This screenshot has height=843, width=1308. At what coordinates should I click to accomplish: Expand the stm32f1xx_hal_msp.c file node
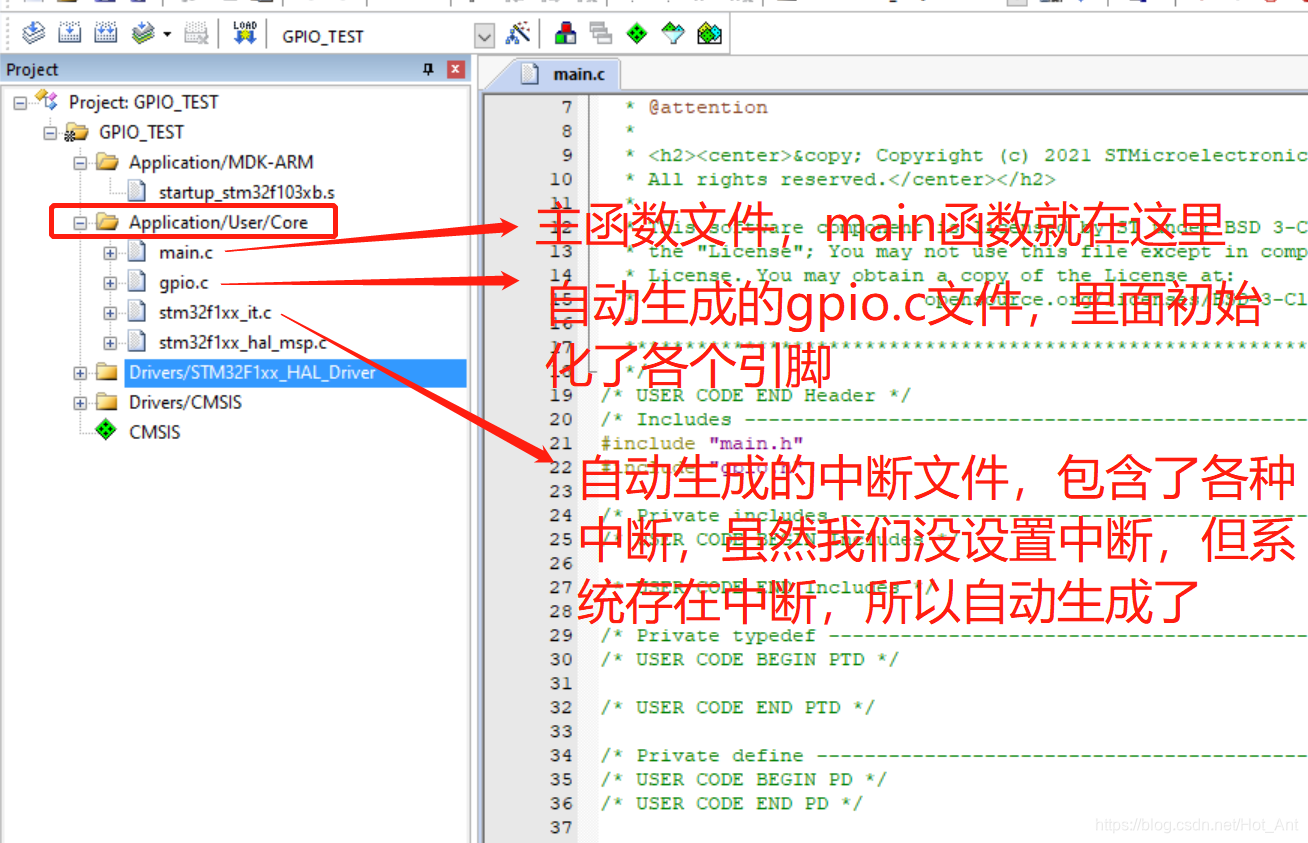point(110,342)
